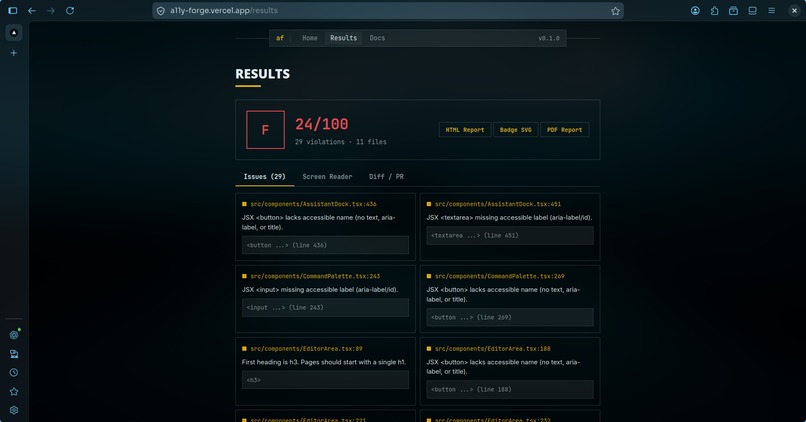Go back to the previous page
Viewport: 806px width, 422px height.
pos(32,10)
